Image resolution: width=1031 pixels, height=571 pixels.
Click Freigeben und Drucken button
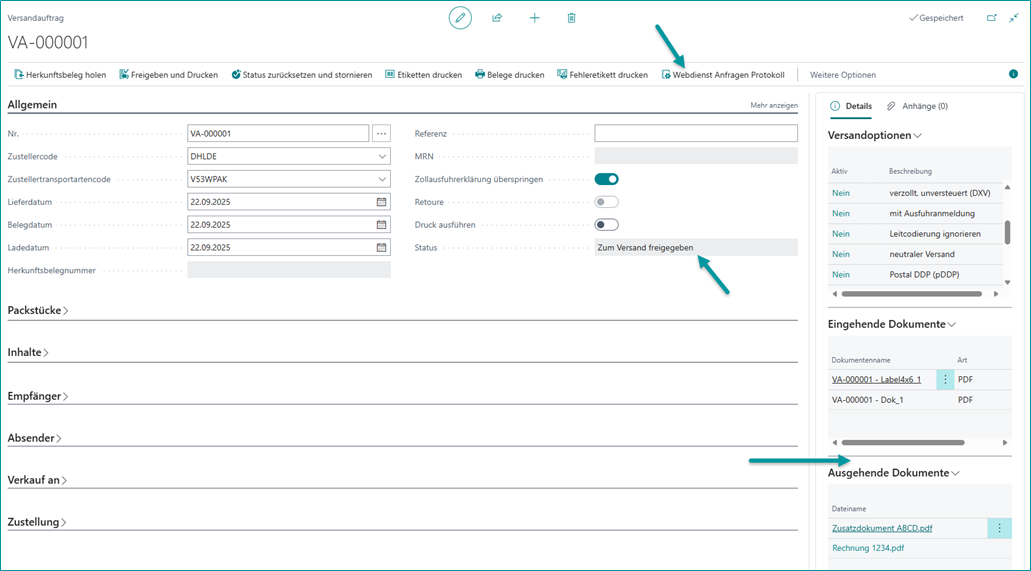tap(168, 75)
